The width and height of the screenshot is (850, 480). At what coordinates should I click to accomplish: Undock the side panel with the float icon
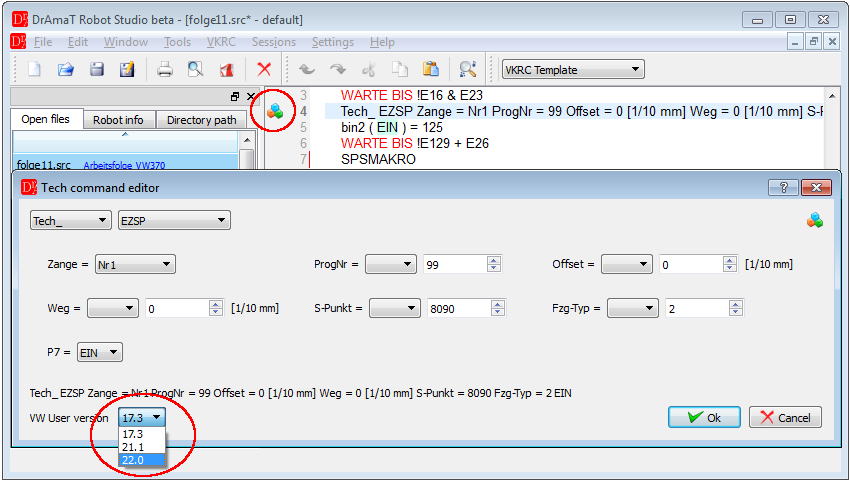pyautogui.click(x=235, y=97)
